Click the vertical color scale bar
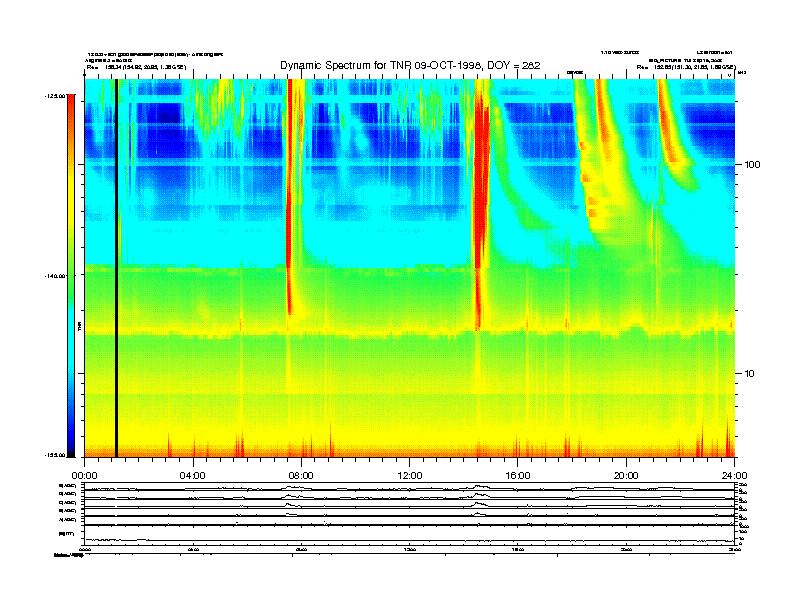Screen dimensions: 792x612 pyautogui.click(x=71, y=276)
